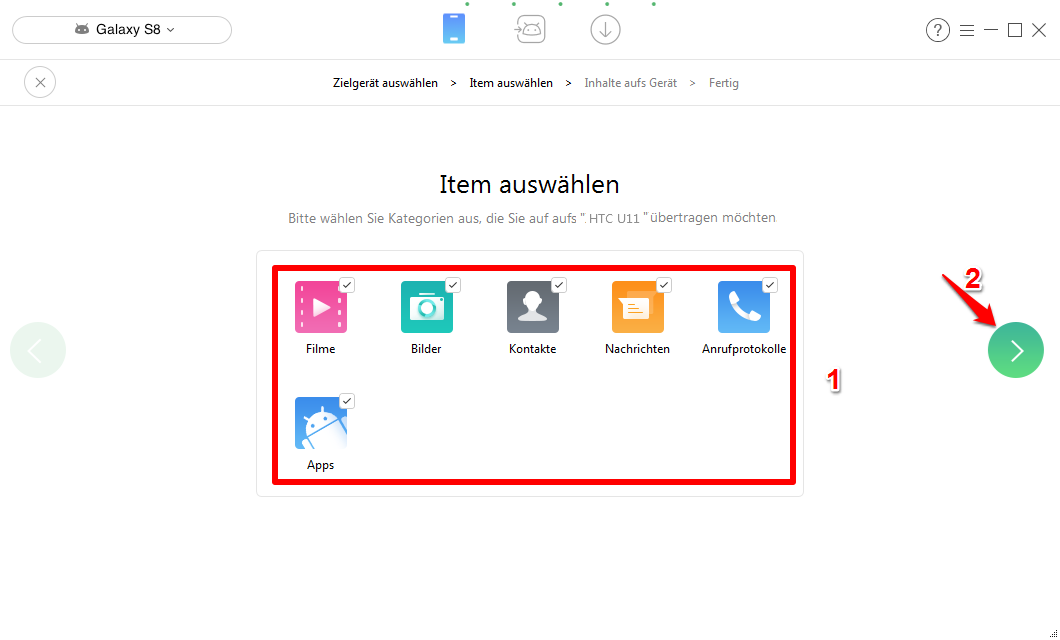The image size is (1060, 640).
Task: Click the green next arrow button
Action: tap(1016, 350)
